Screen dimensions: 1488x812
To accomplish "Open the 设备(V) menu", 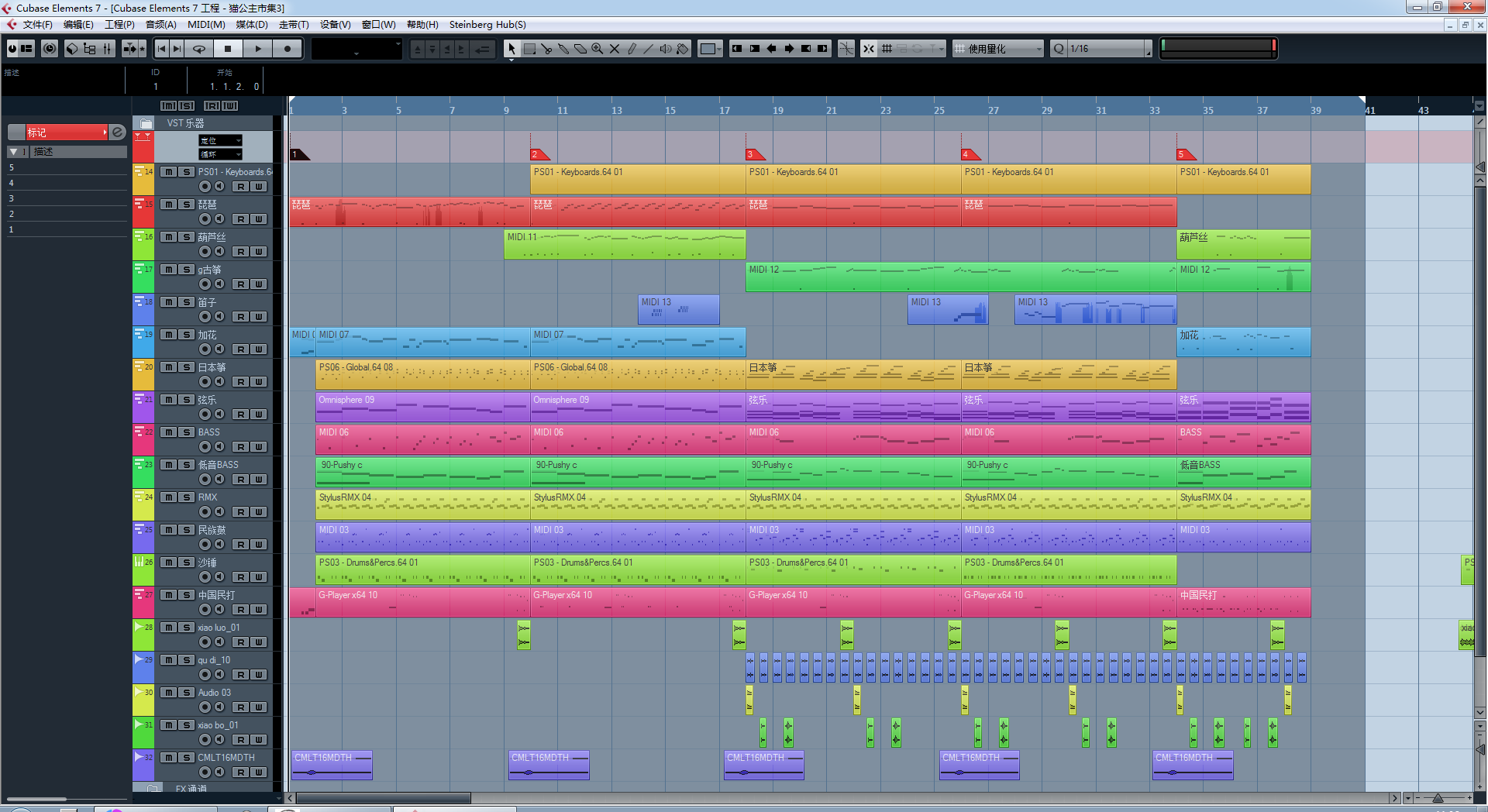I will 335,25.
